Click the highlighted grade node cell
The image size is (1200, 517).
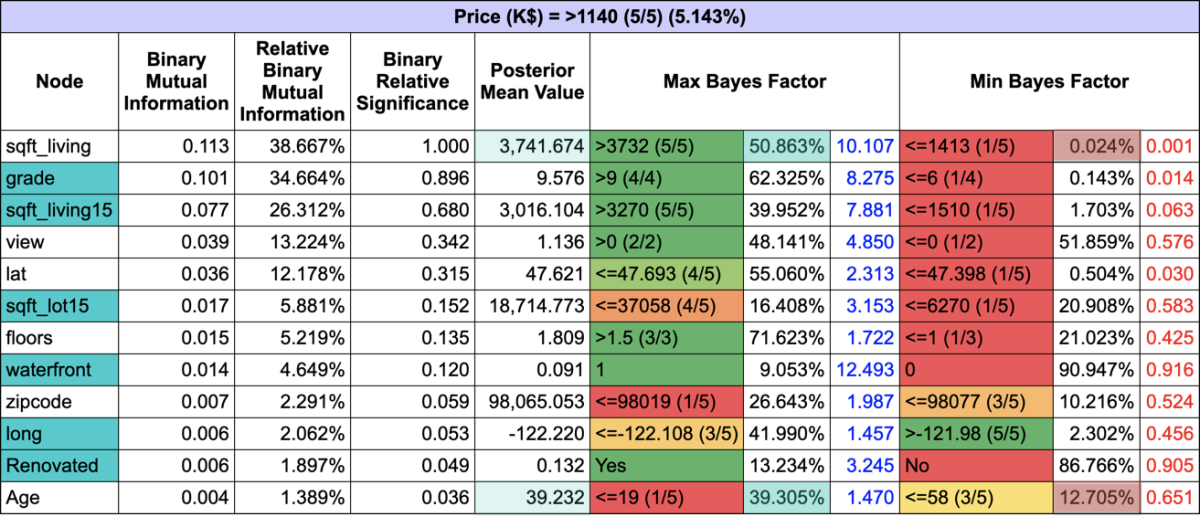60,177
